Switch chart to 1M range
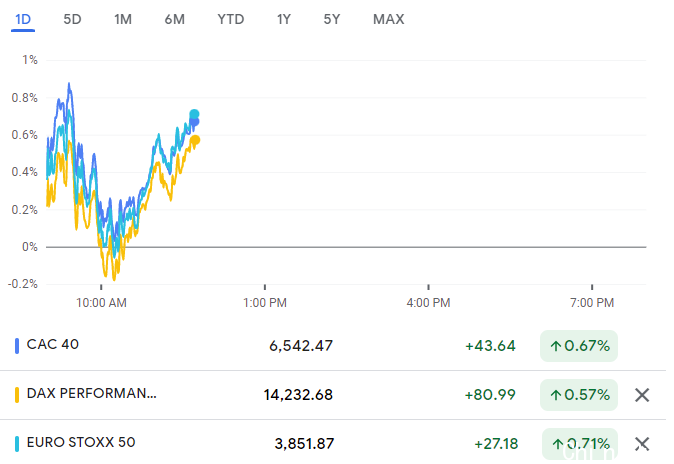This screenshot has width=674, height=464. tap(123, 19)
